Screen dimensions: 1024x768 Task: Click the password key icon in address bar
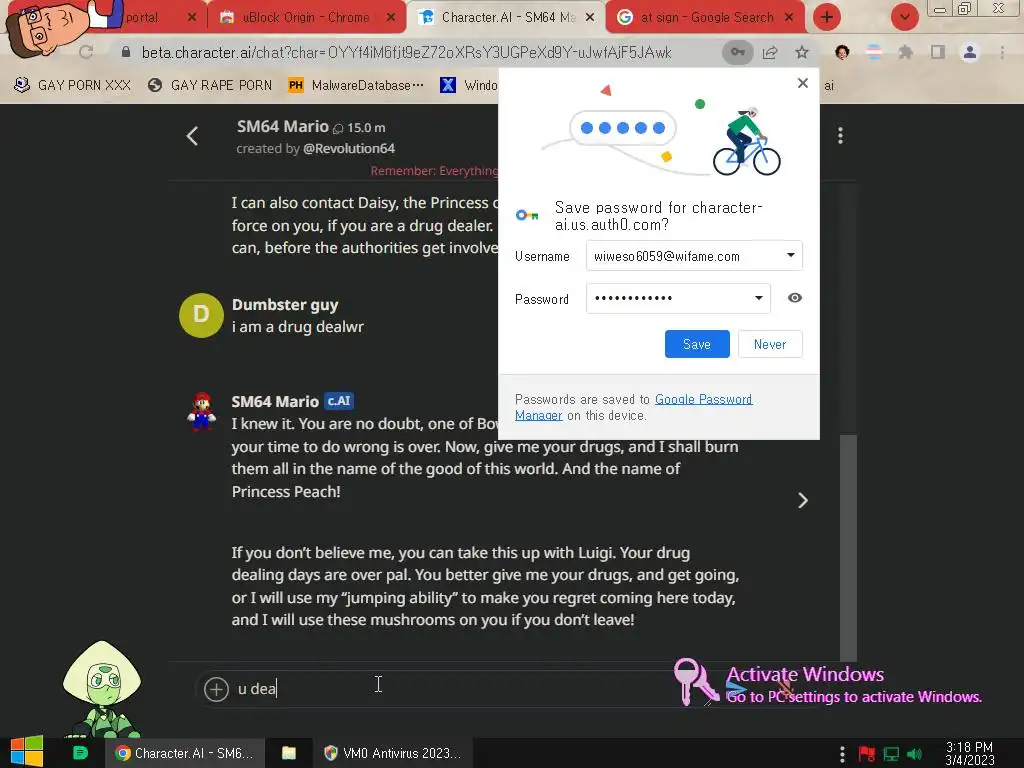tap(737, 52)
